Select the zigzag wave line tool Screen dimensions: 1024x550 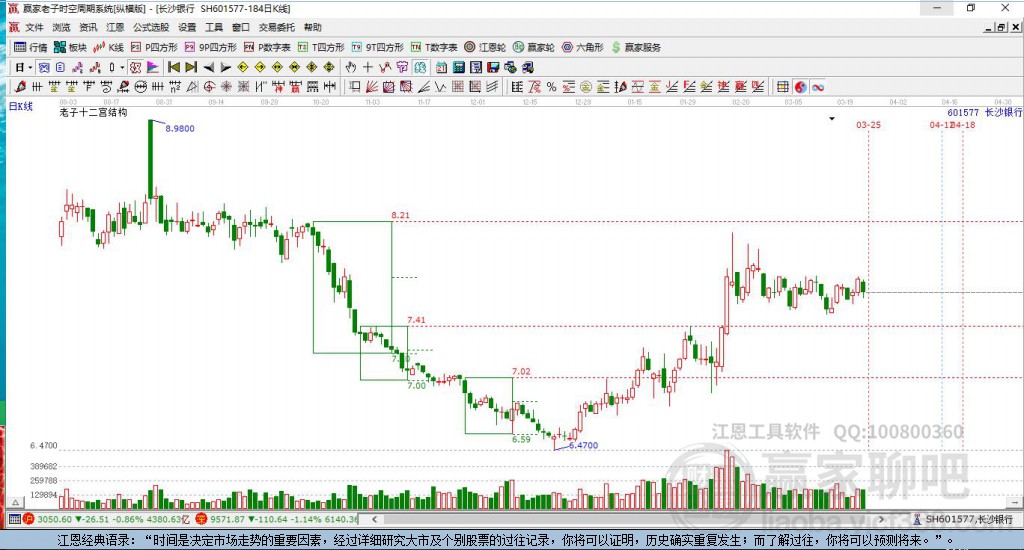[440, 87]
